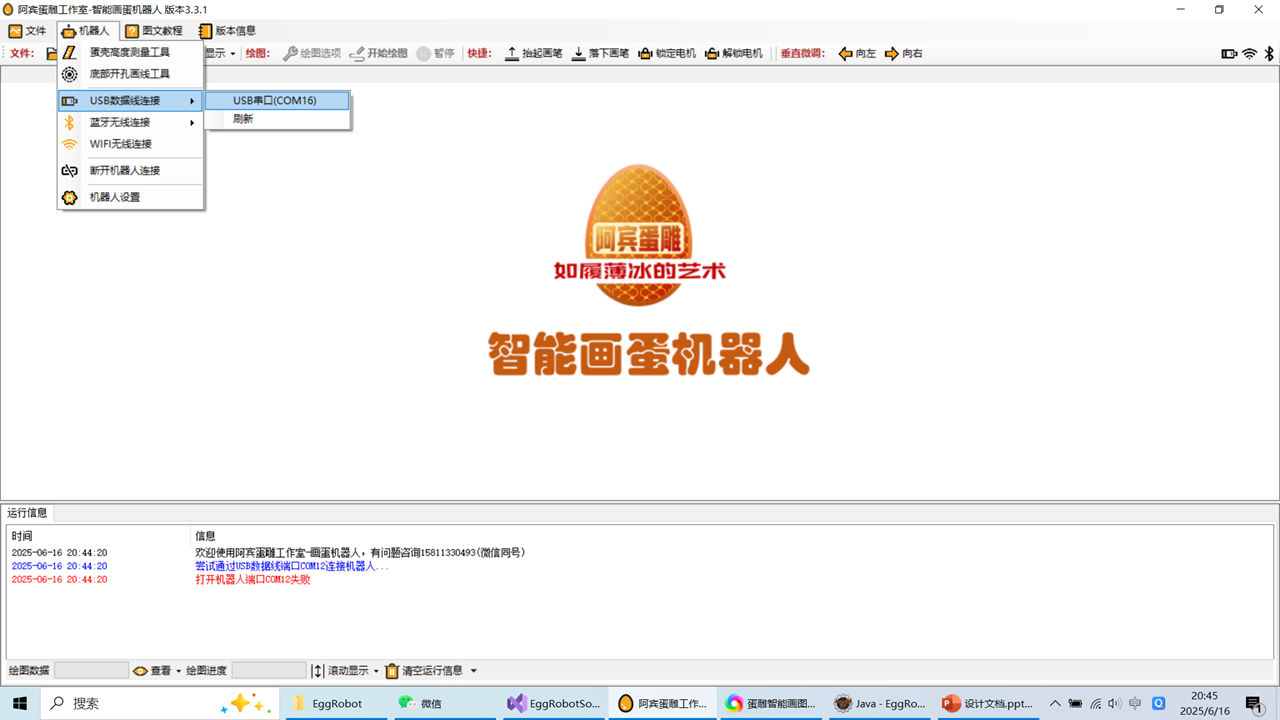Select WIFI无线连接 from the robot menu

tap(120, 144)
